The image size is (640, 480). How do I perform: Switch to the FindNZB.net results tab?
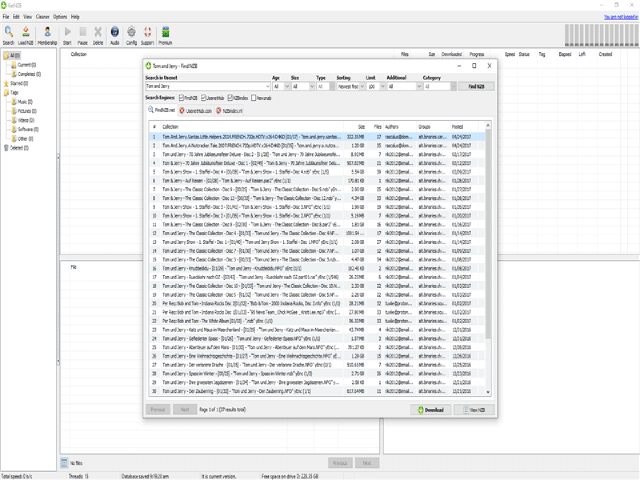[x=162, y=110]
